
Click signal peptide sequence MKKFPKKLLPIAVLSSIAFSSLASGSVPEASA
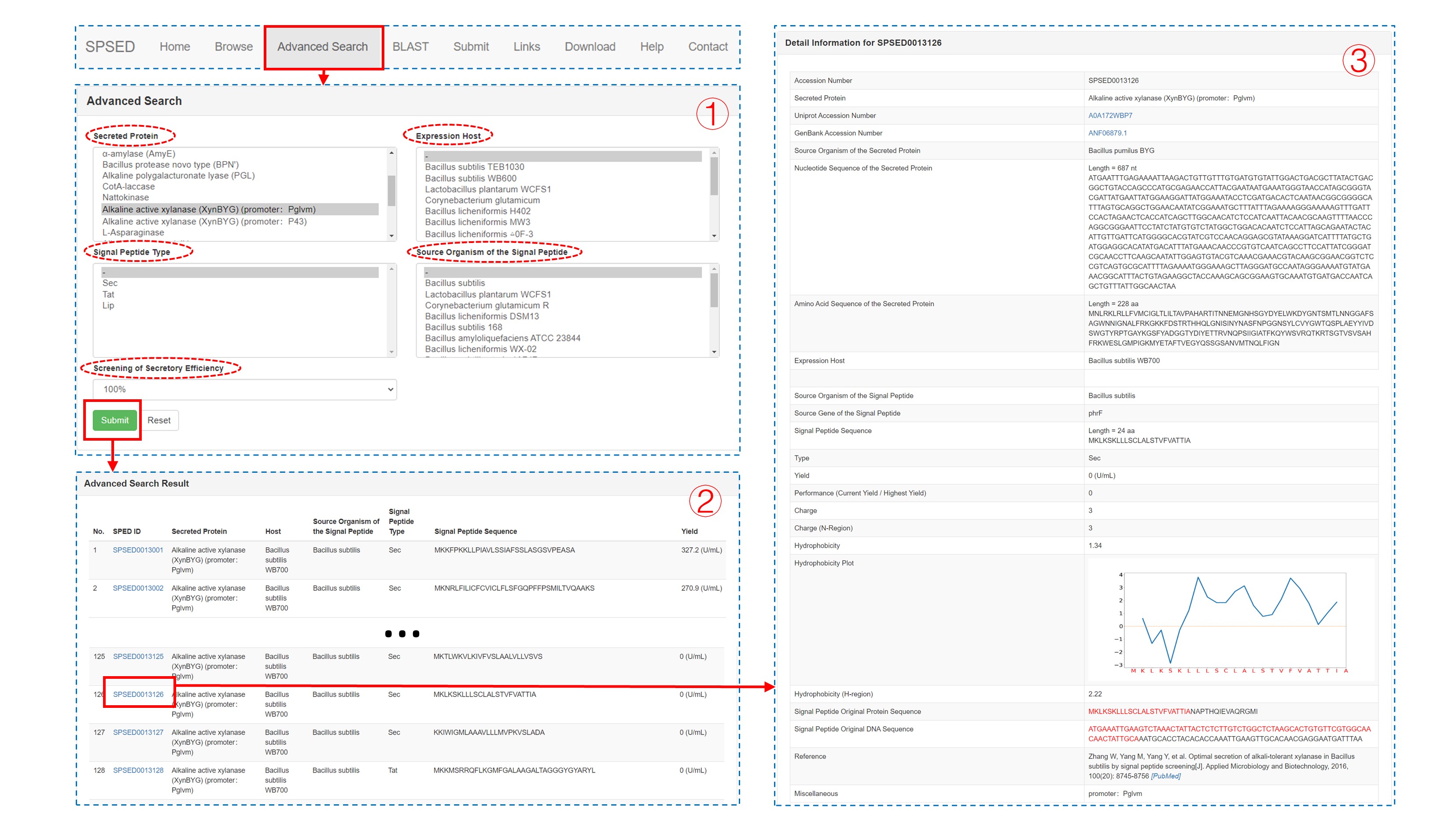pos(504,550)
